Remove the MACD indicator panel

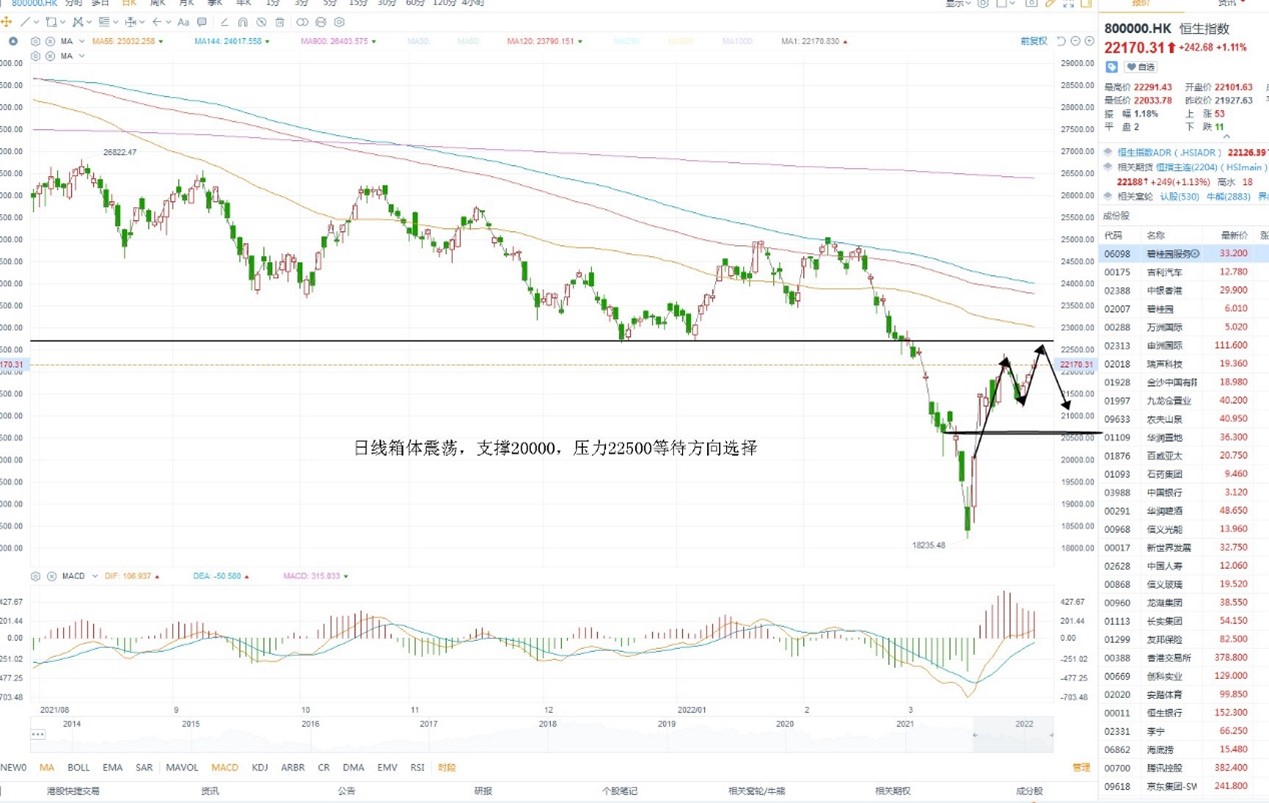point(52,576)
